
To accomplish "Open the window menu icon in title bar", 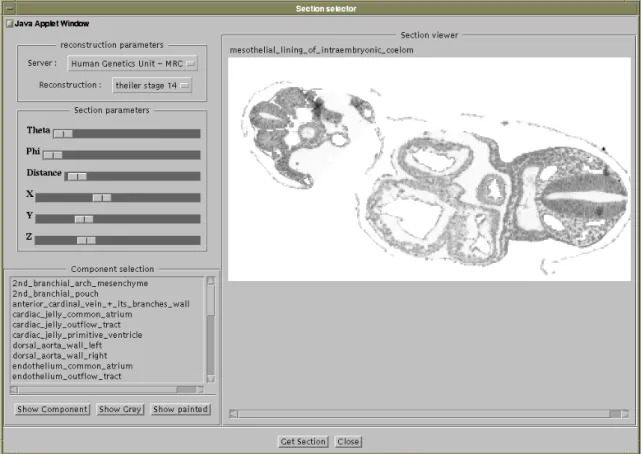I will pyautogui.click(x=10, y=8).
